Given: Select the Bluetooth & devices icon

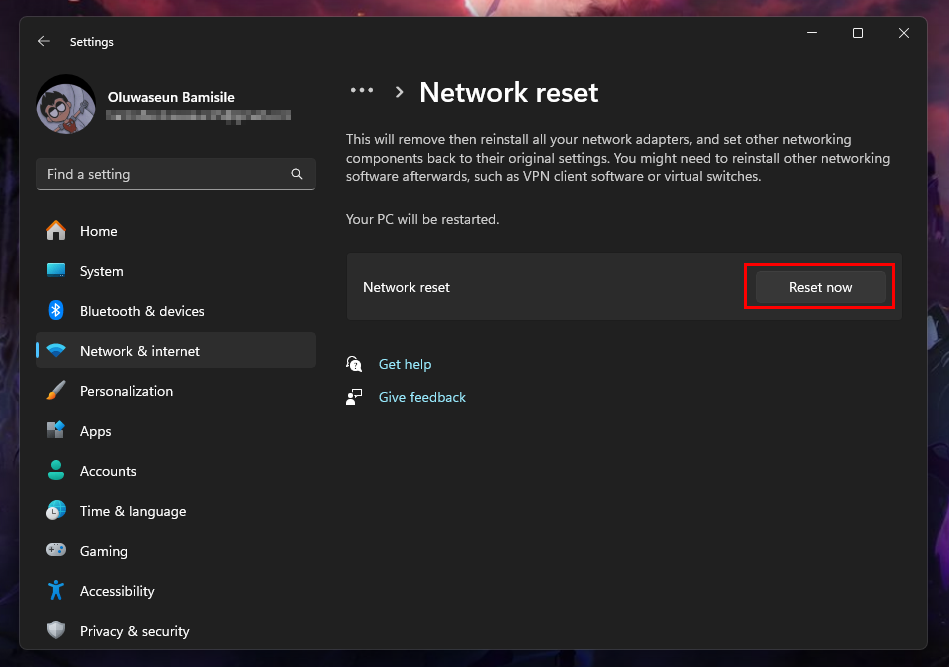Looking at the screenshot, I should (56, 311).
